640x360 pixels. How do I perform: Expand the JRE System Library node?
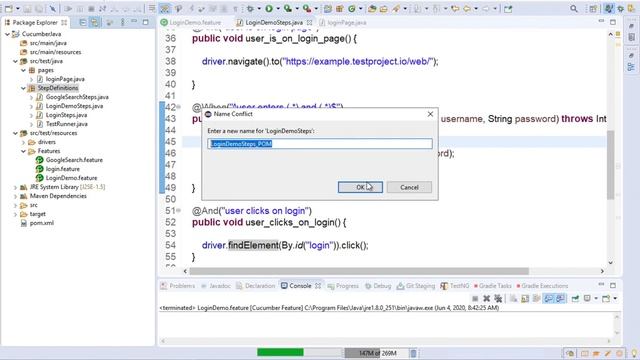tap(15, 187)
